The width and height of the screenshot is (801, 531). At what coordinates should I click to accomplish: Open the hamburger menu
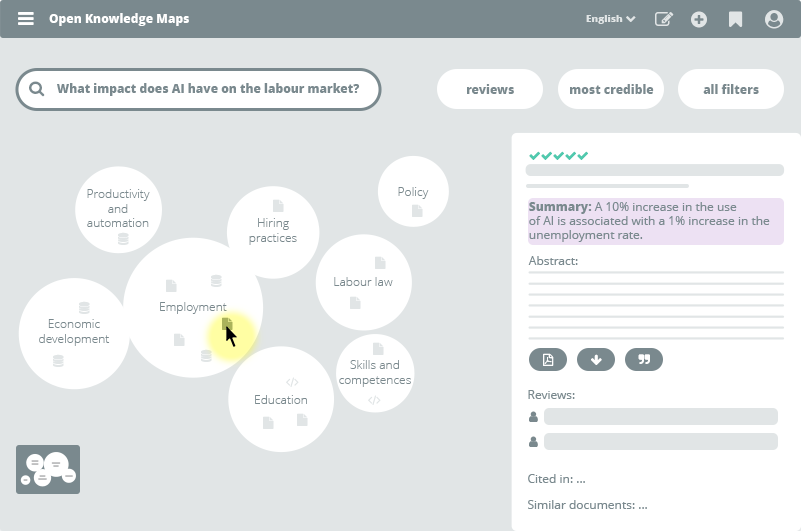point(26,19)
